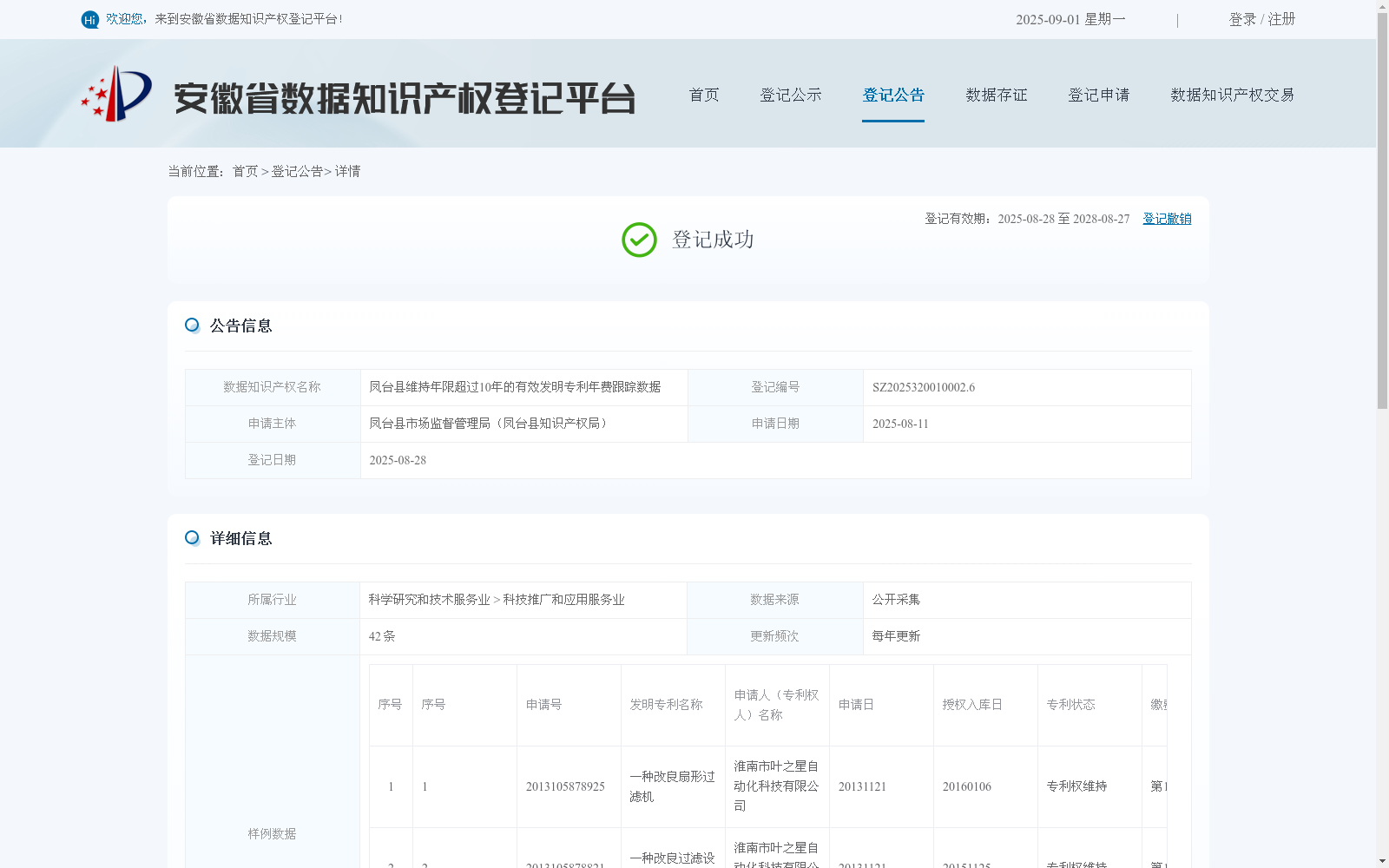
Task: Click the application date 2025-08-11
Action: point(900,424)
